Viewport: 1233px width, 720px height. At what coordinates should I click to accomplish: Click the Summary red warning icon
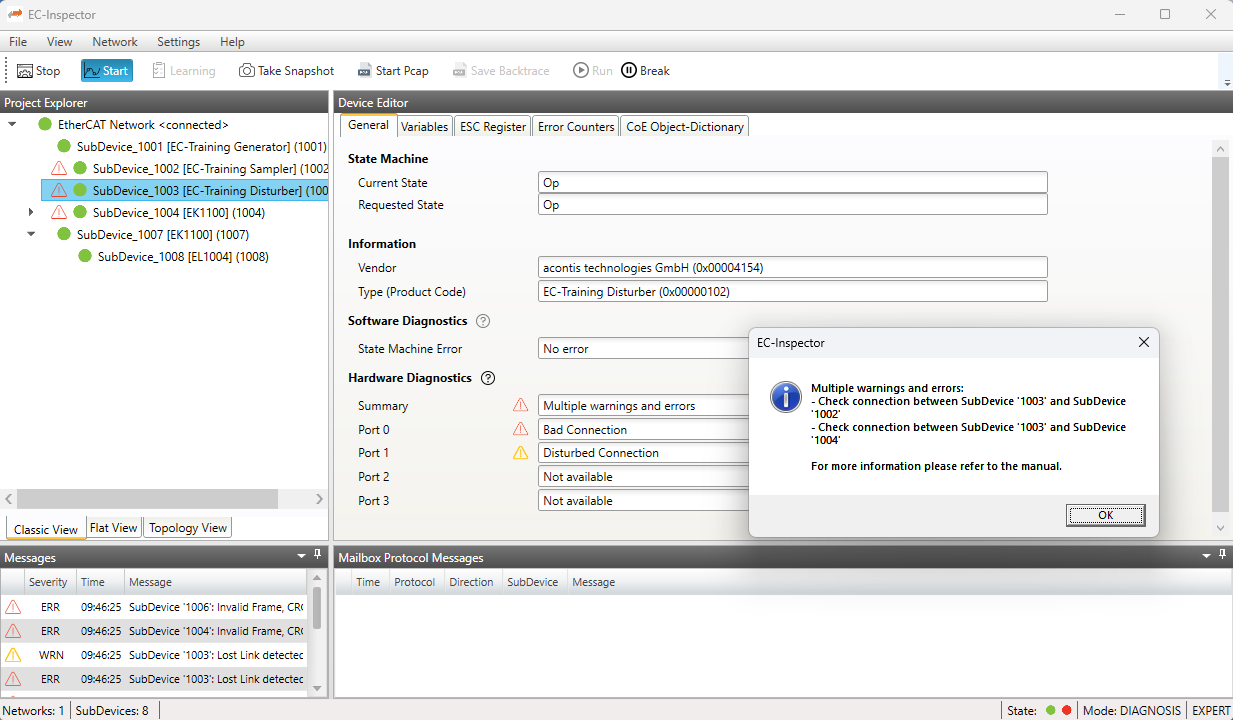tap(520, 405)
